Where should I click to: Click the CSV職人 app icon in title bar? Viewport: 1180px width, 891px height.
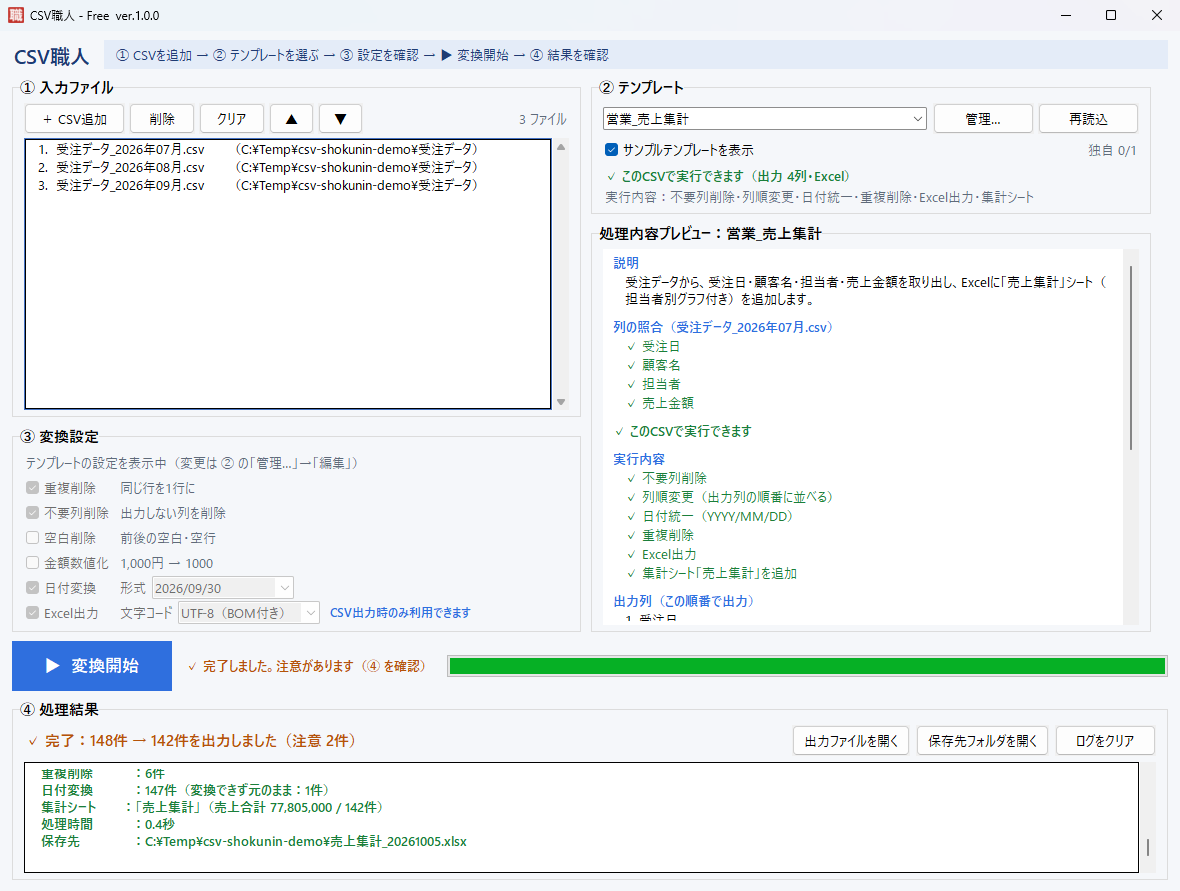pos(16,15)
